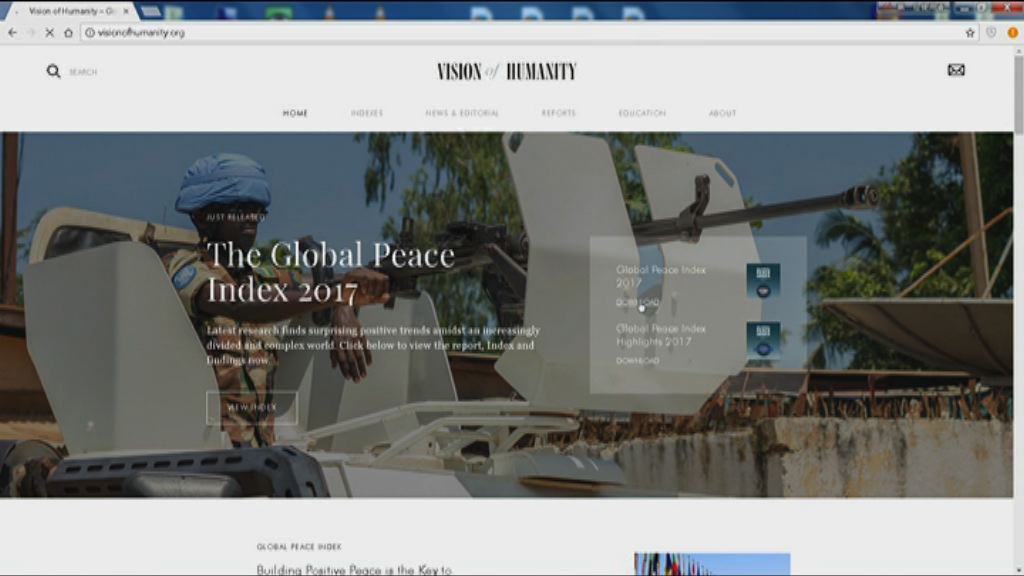Click the Vision of Humanity logo
Image resolution: width=1024 pixels, height=576 pixels.
tap(507, 71)
